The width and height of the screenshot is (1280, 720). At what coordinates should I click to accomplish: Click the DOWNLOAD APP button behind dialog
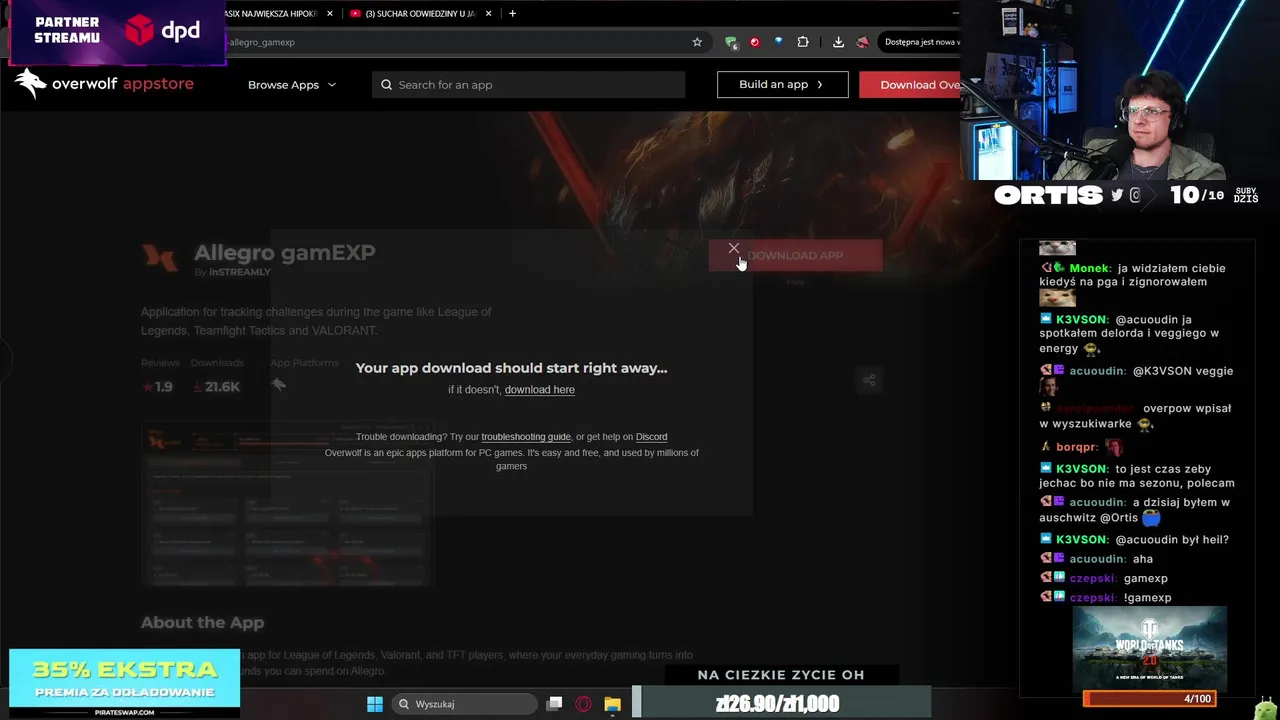click(795, 256)
